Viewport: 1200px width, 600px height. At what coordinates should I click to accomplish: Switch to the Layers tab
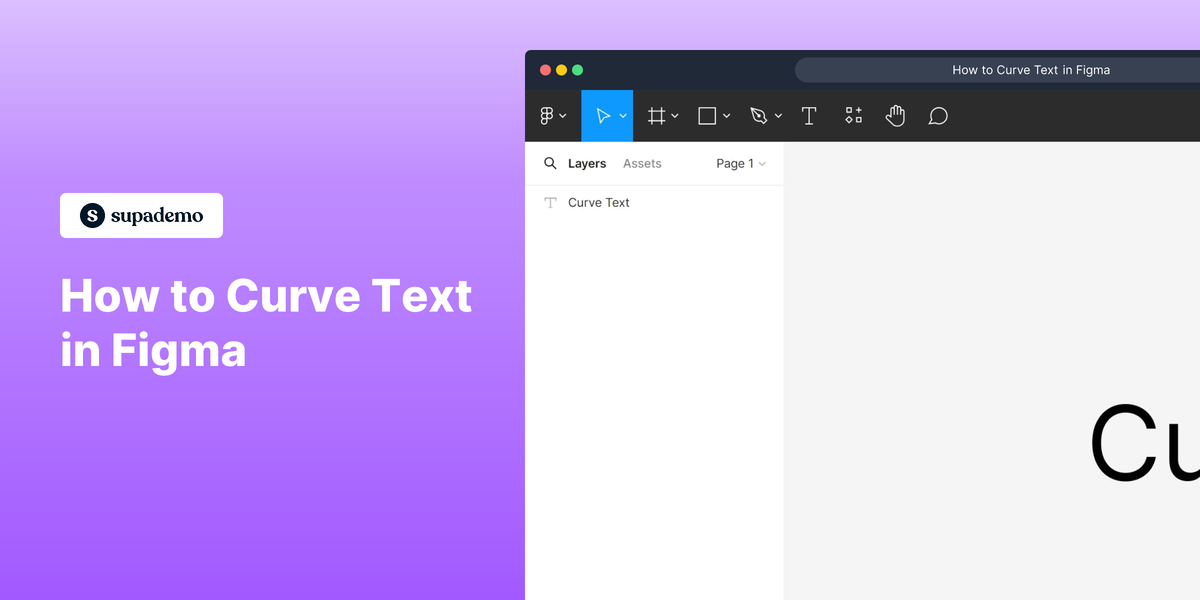click(588, 163)
